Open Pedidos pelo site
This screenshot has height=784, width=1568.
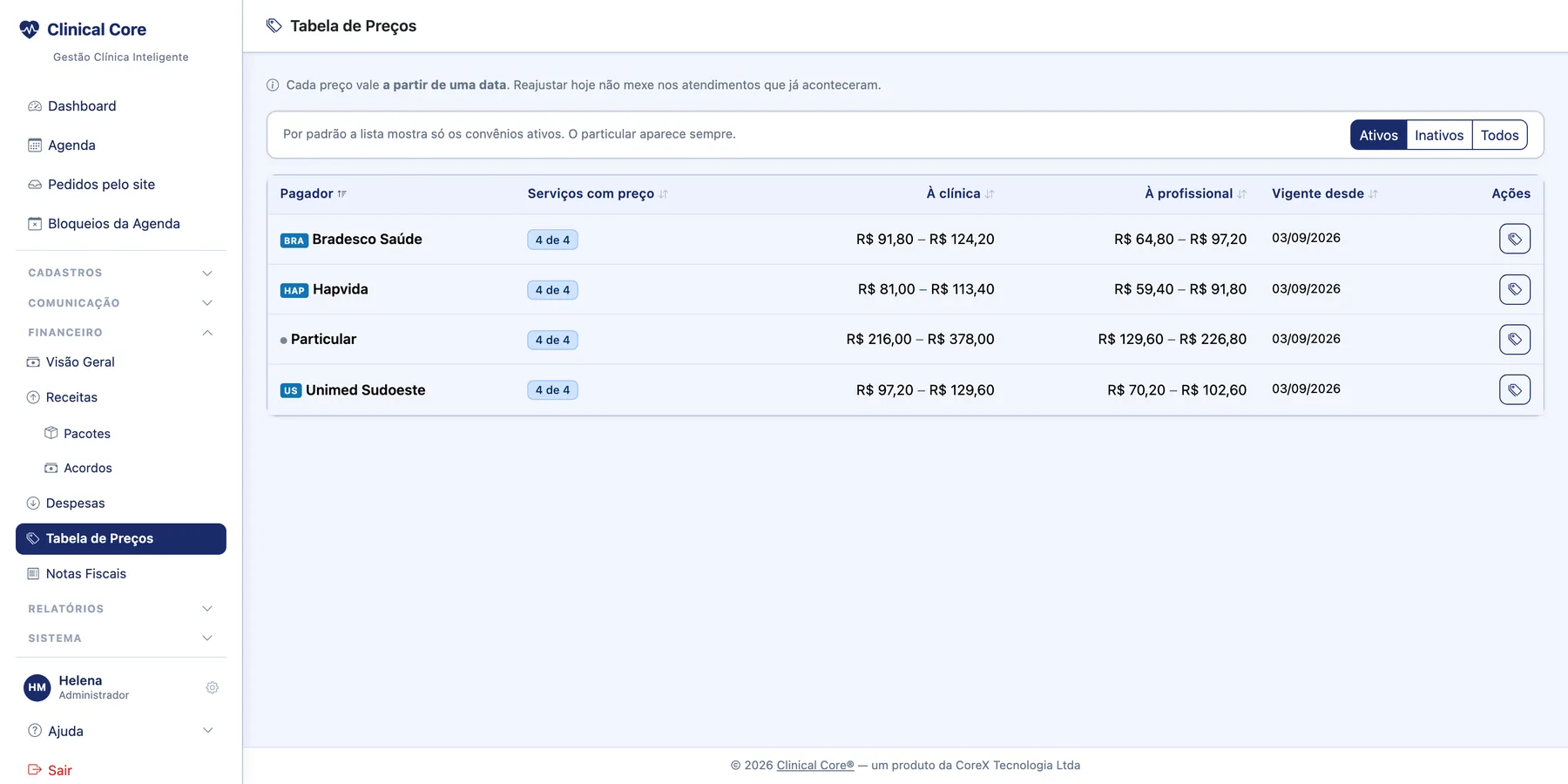(x=121, y=185)
